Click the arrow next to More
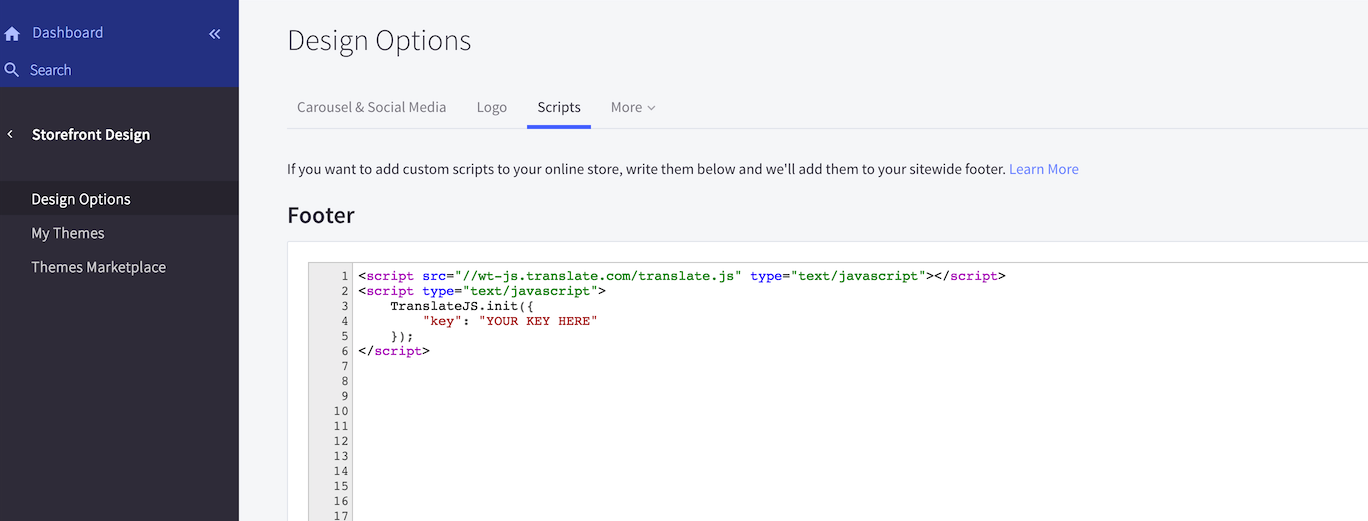 click(652, 108)
